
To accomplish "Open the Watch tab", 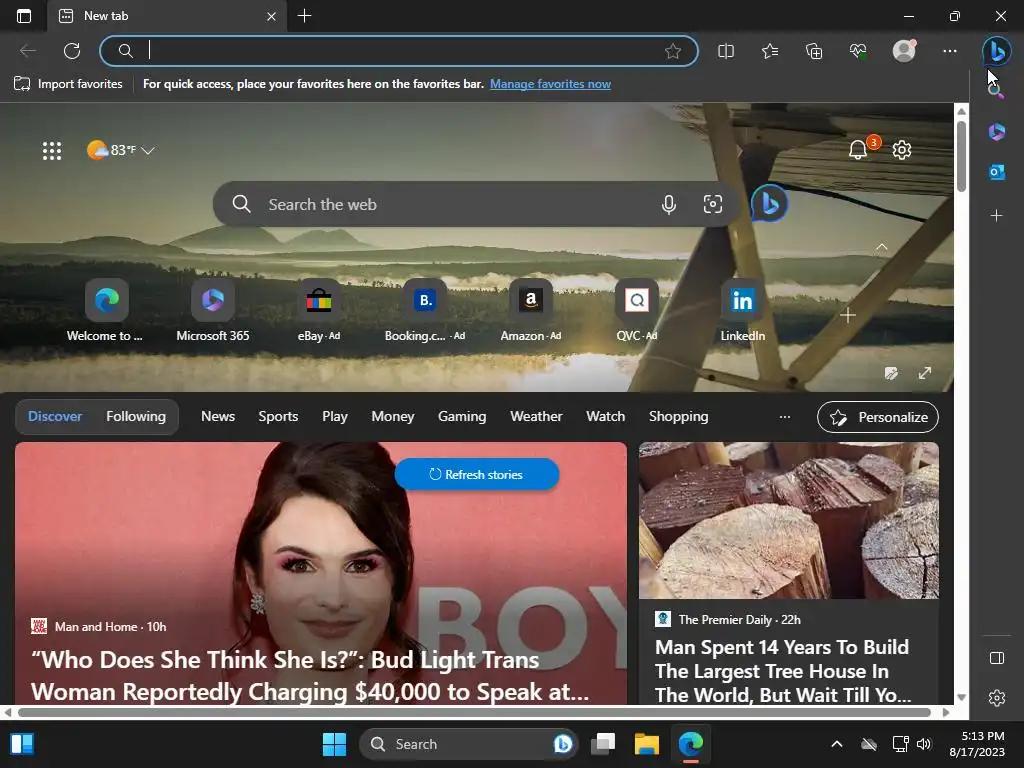I will click(605, 417).
